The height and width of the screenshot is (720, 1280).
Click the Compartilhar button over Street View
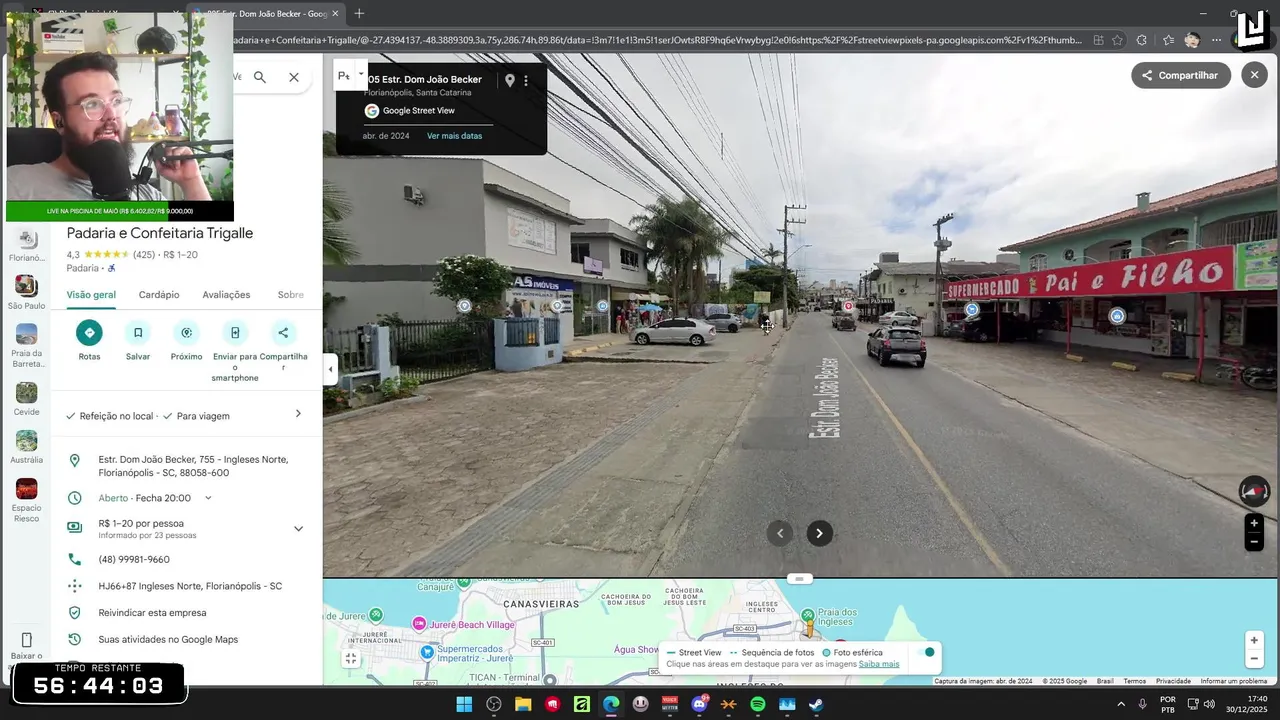[x=1181, y=75]
